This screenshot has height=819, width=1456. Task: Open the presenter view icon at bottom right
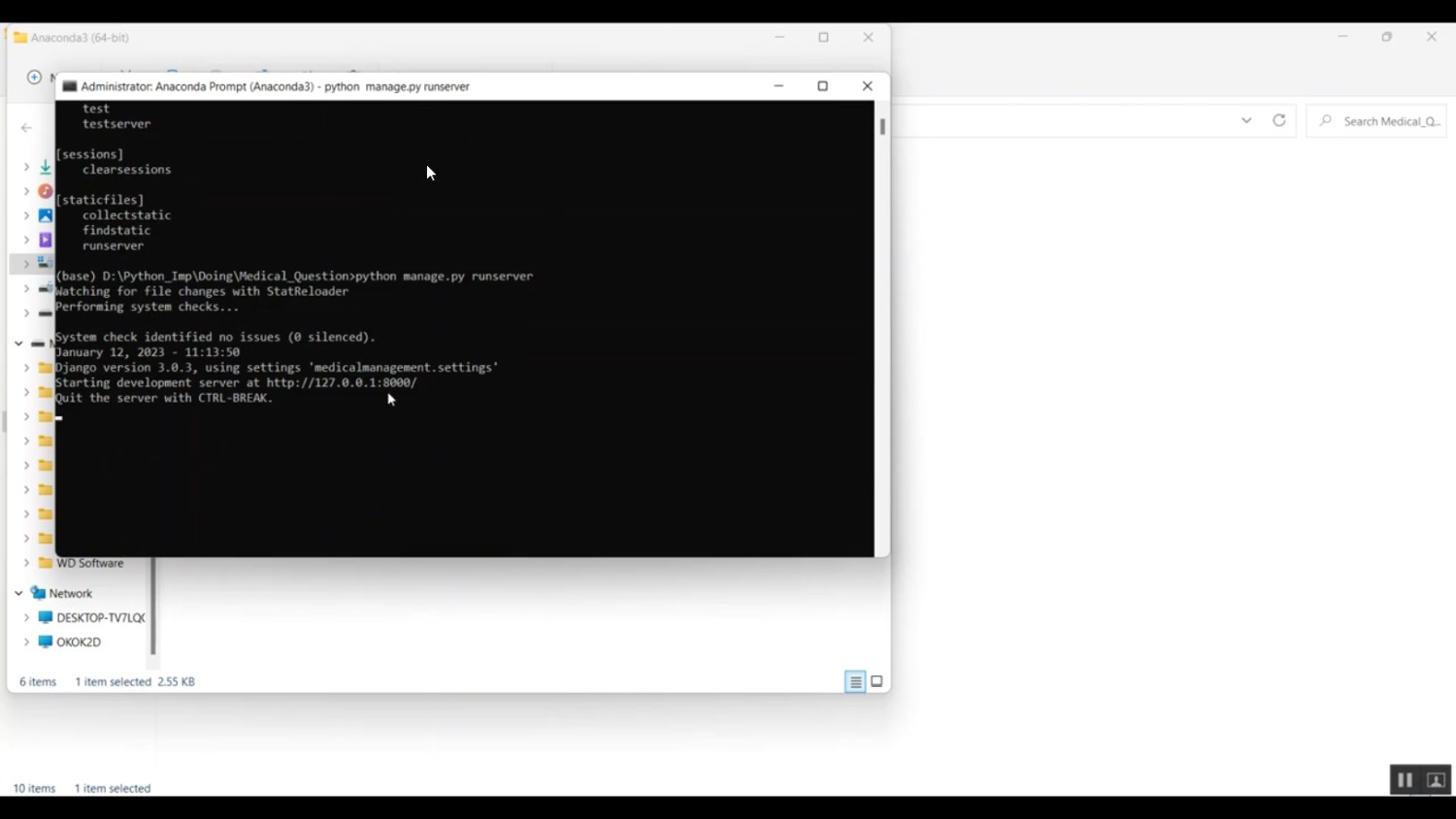[1437, 780]
